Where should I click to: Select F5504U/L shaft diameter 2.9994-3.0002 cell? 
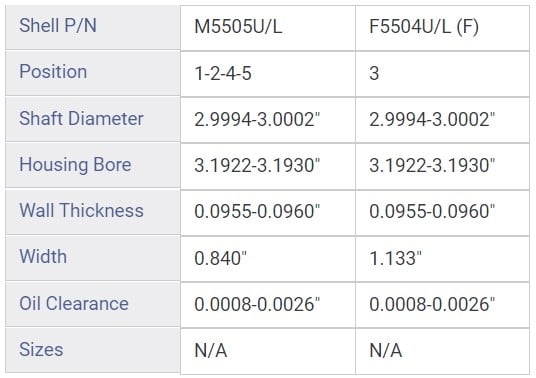(x=442, y=120)
